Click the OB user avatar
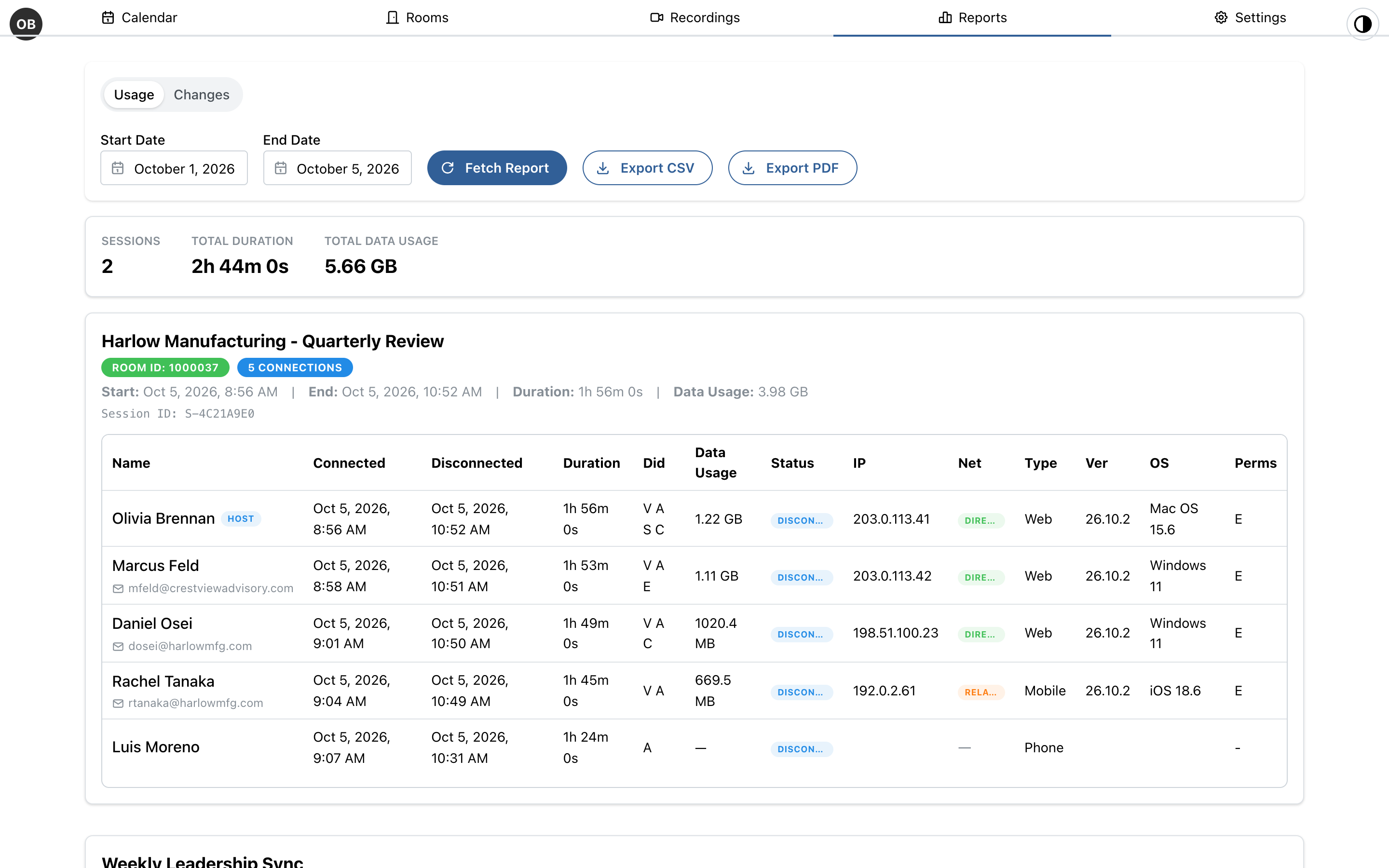Viewport: 1389px width, 868px height. pos(26,24)
